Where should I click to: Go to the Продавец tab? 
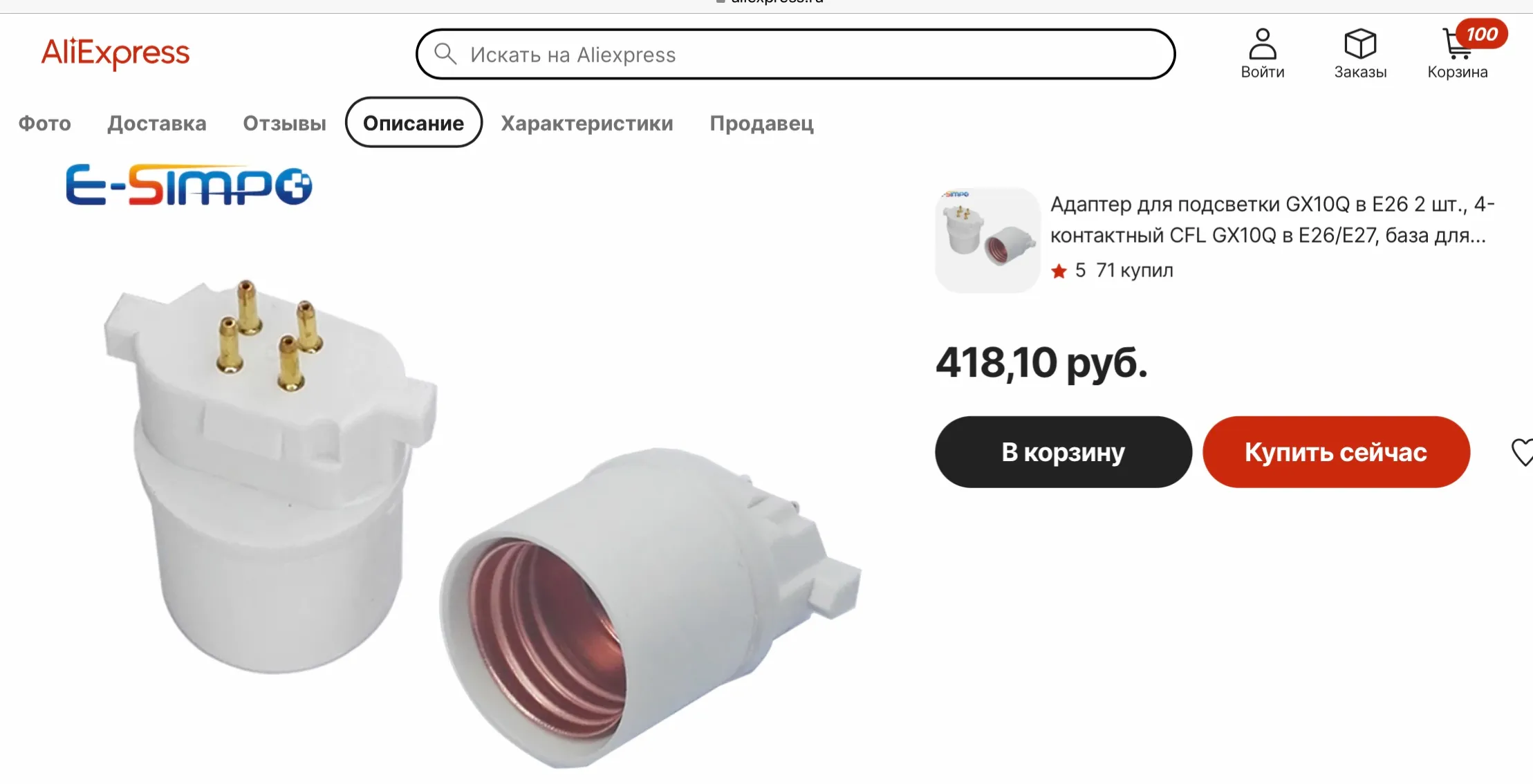point(761,123)
